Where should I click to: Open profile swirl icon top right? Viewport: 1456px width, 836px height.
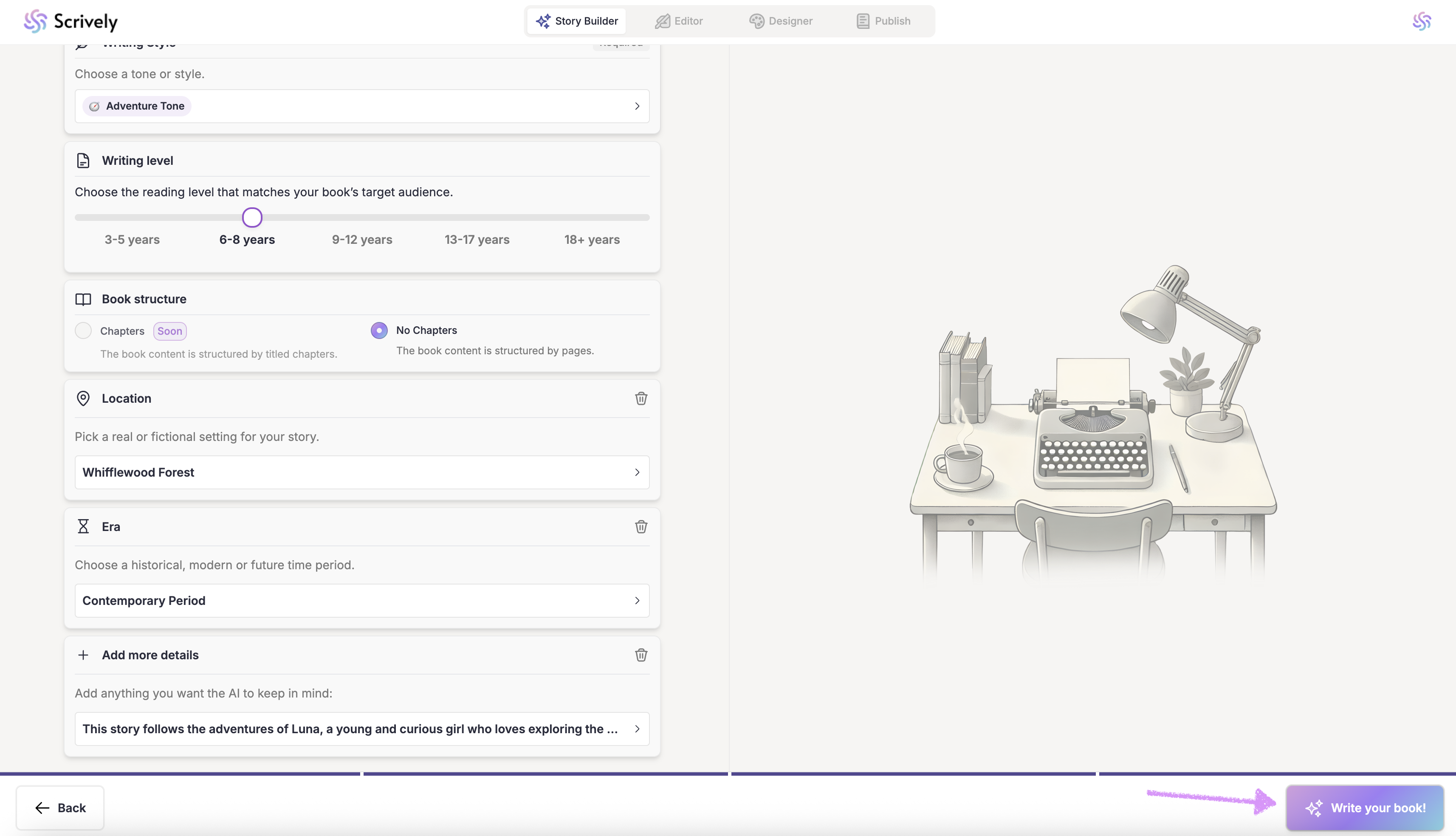click(x=1422, y=21)
